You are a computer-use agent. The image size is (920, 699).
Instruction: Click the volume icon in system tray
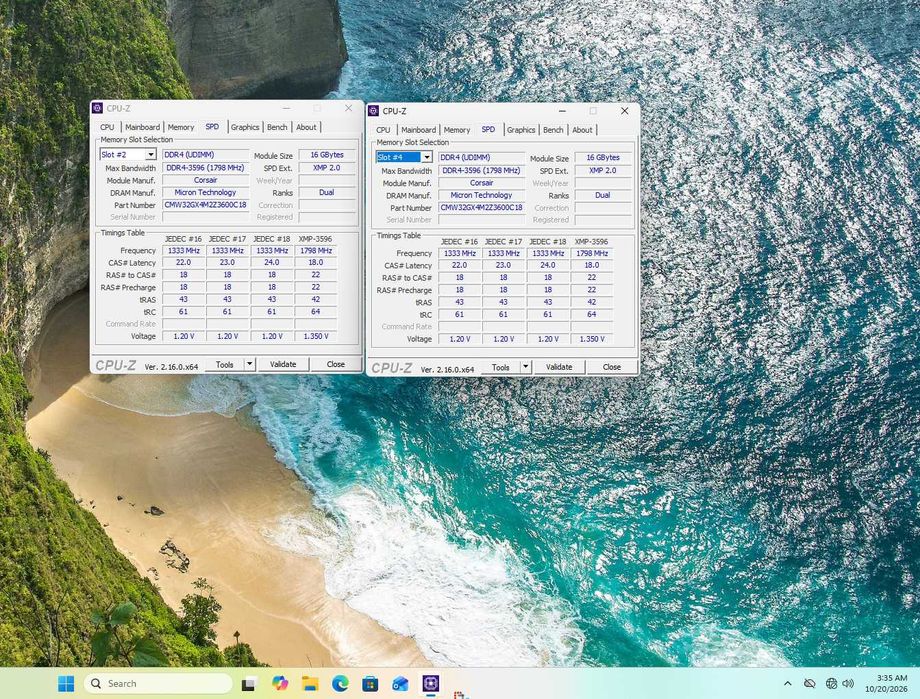click(848, 683)
